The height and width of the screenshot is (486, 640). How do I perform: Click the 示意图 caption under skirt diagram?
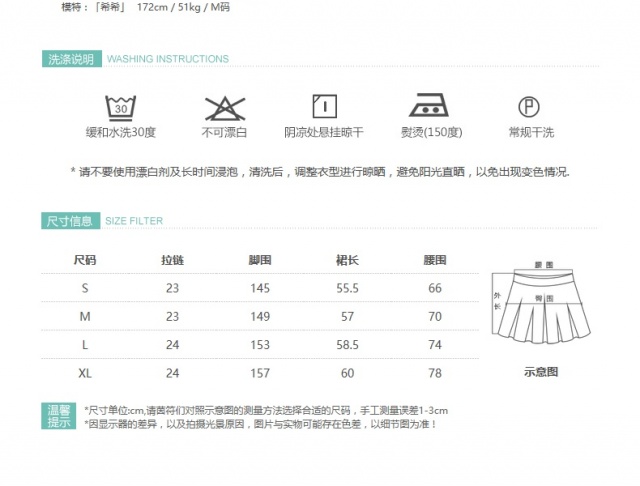tap(541, 372)
